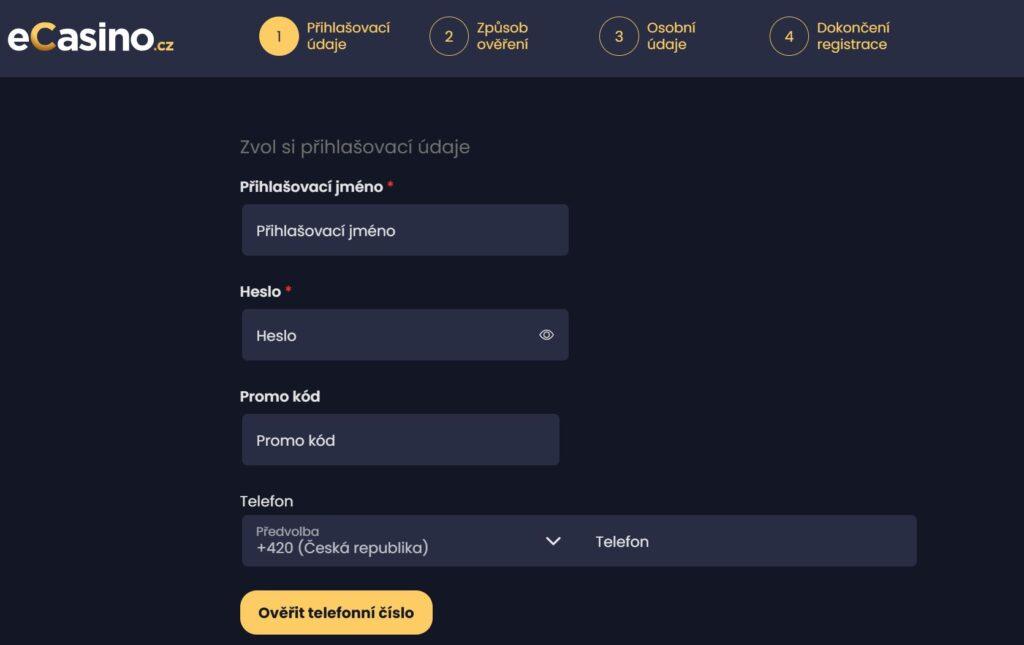This screenshot has height=645, width=1024.
Task: Select step 2 circle icon
Action: coord(449,37)
